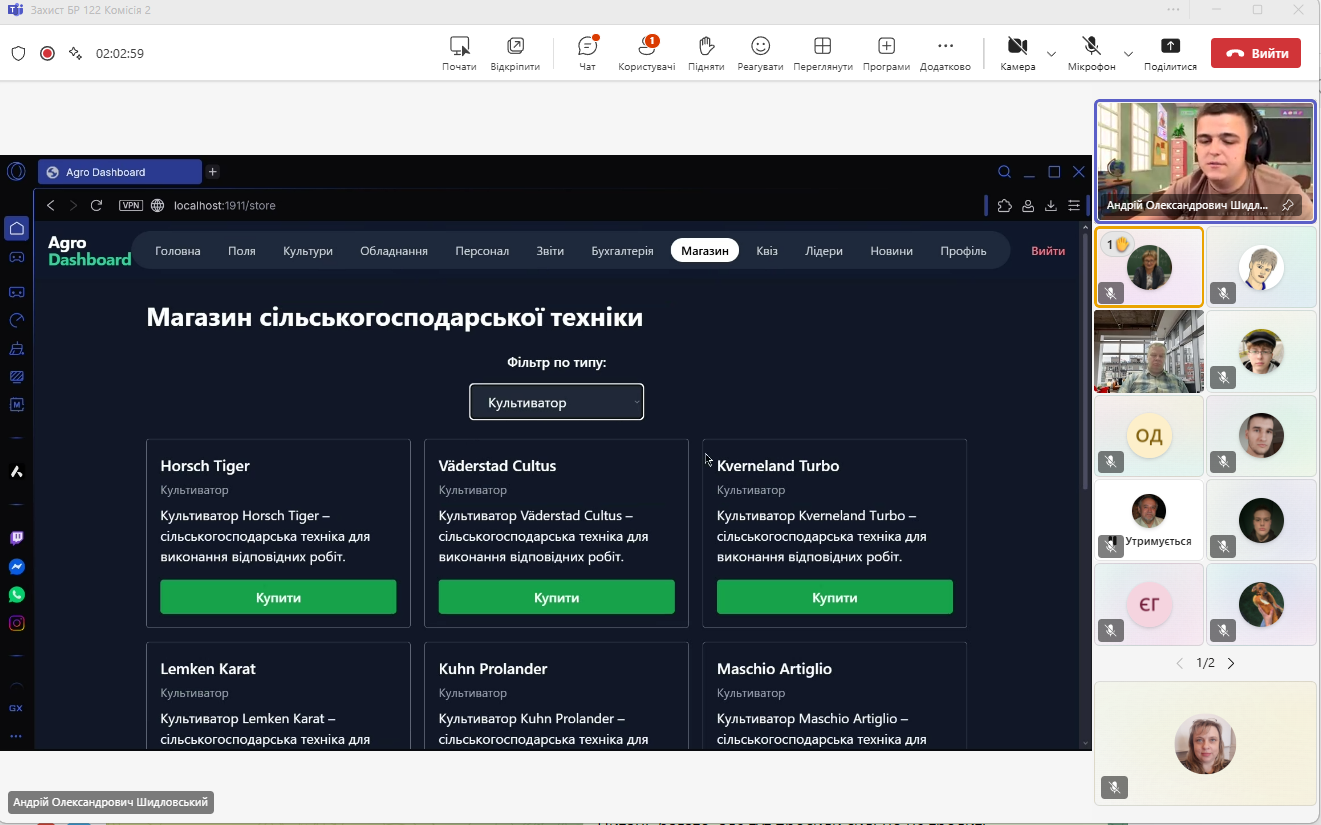Expand camera options dropdown arrow
The height and width of the screenshot is (825, 1321).
[x=1051, y=54]
